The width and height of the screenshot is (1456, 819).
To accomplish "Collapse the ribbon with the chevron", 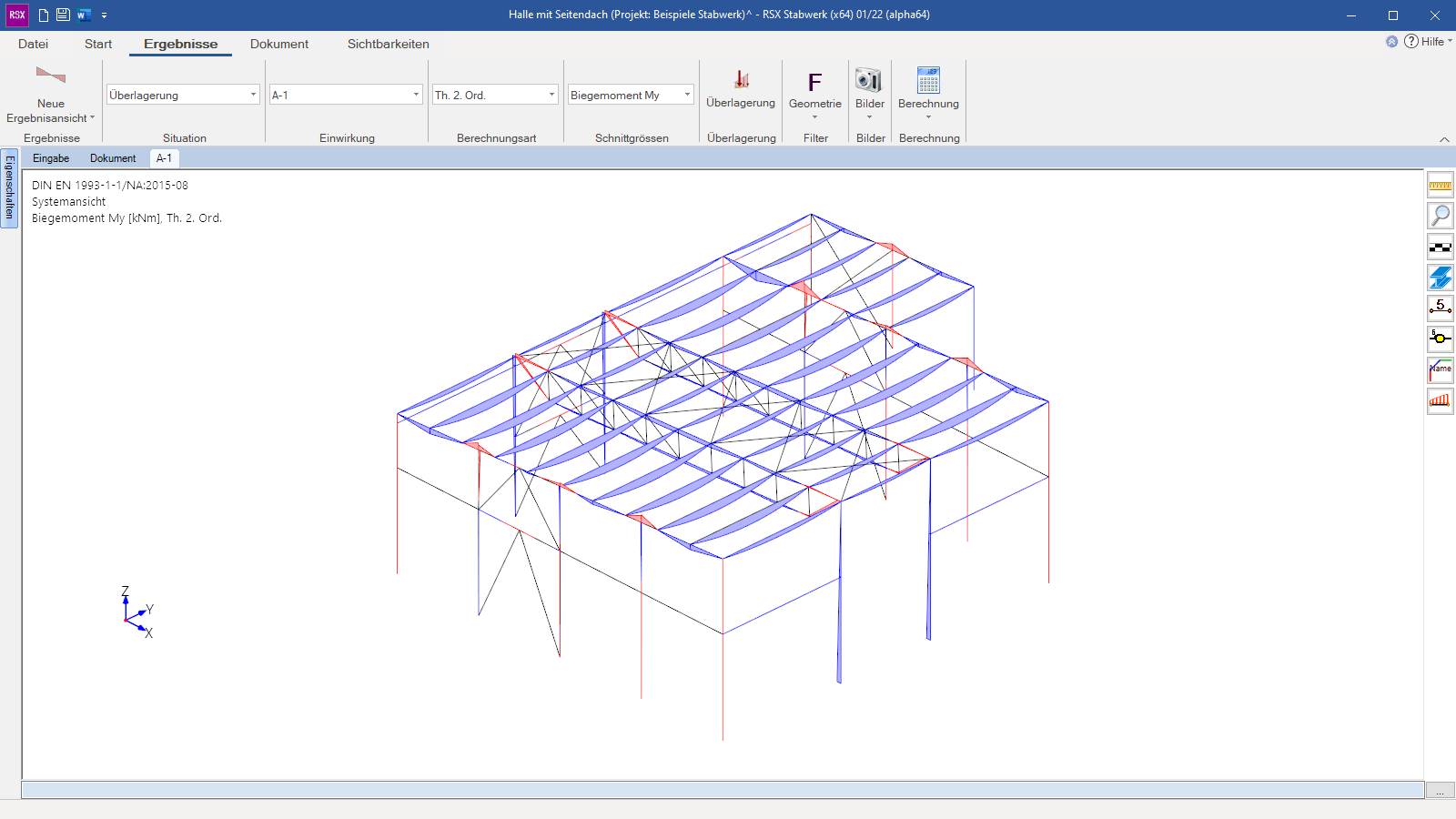I will pos(1444,139).
